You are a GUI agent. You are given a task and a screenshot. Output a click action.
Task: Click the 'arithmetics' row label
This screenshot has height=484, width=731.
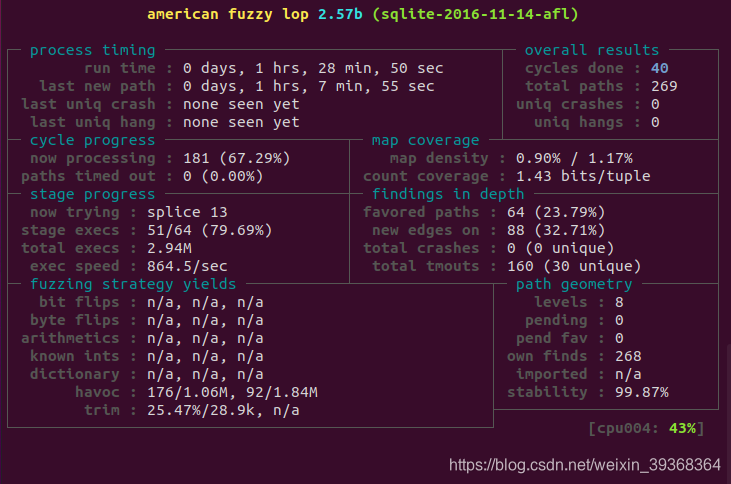[70, 339]
